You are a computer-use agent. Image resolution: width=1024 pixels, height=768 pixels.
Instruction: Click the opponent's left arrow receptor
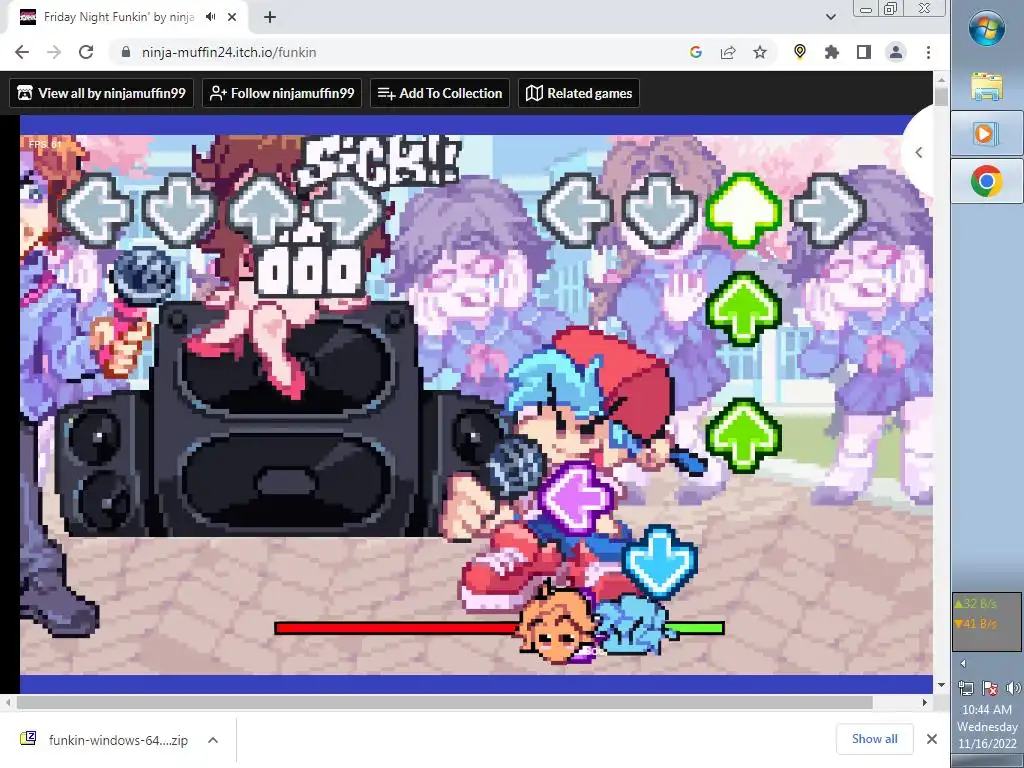(x=95, y=210)
